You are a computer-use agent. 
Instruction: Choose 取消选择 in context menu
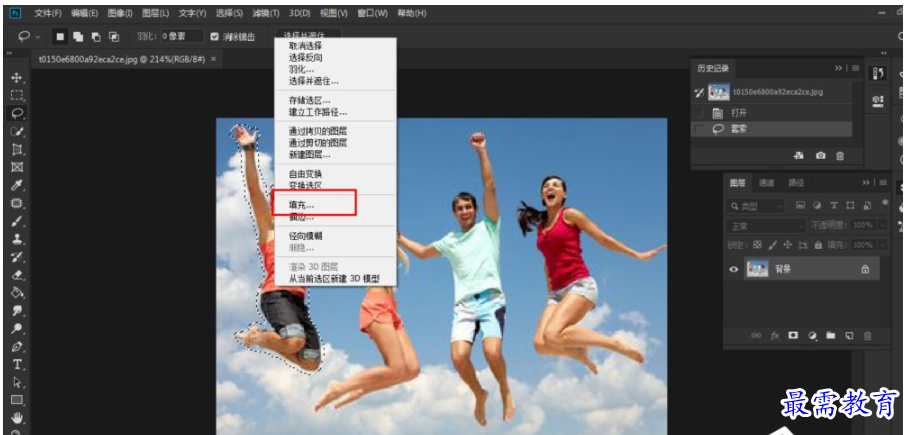point(305,46)
